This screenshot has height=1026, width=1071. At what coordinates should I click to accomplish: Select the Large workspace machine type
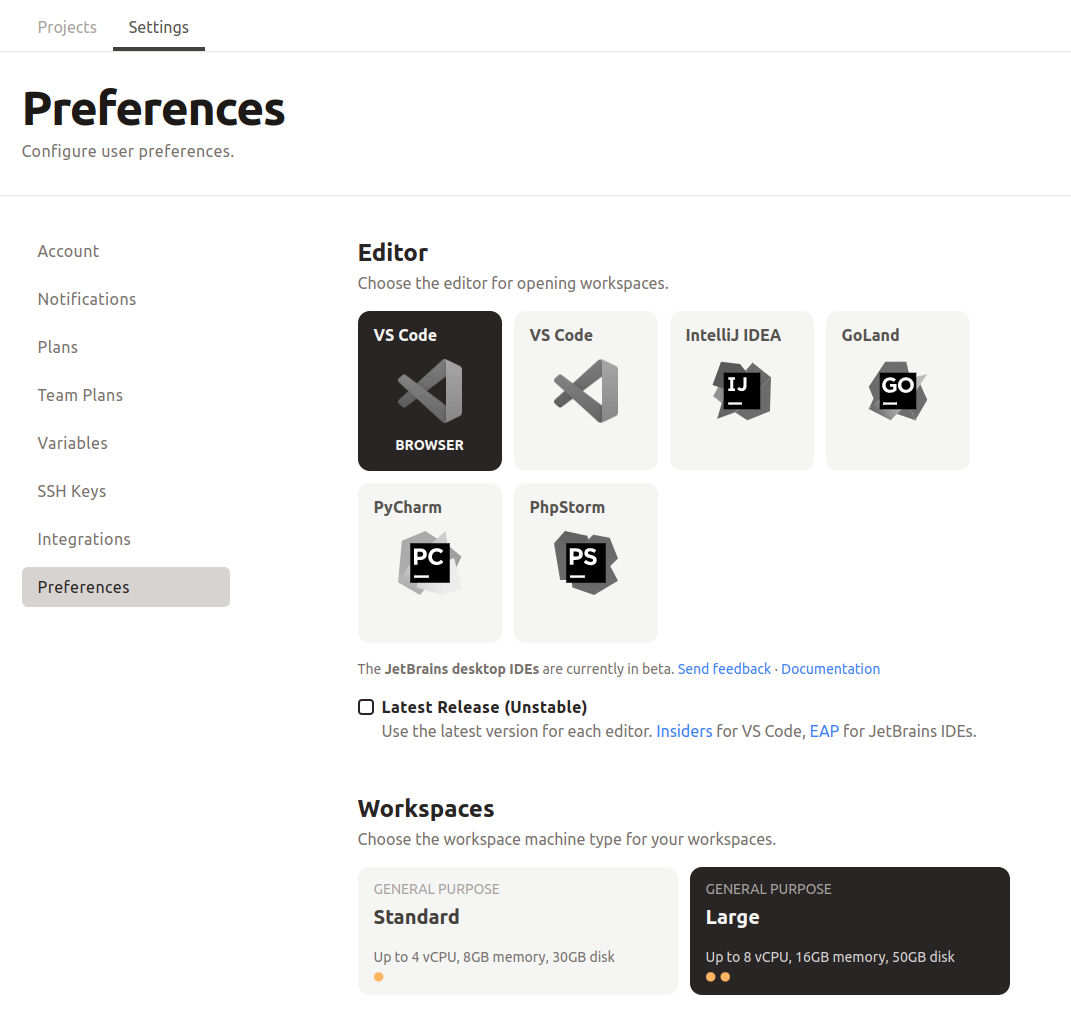[849, 930]
